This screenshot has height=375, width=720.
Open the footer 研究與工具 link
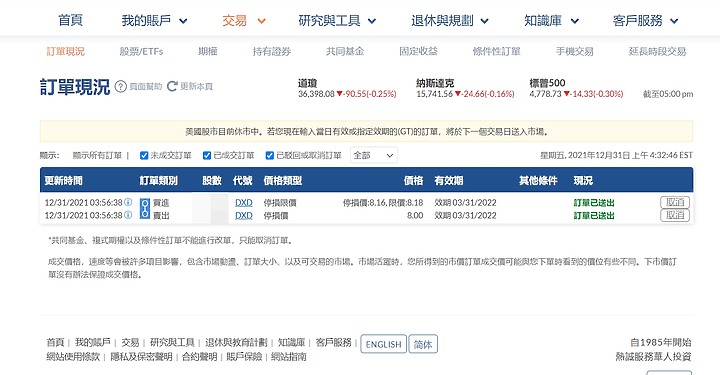(x=172, y=342)
